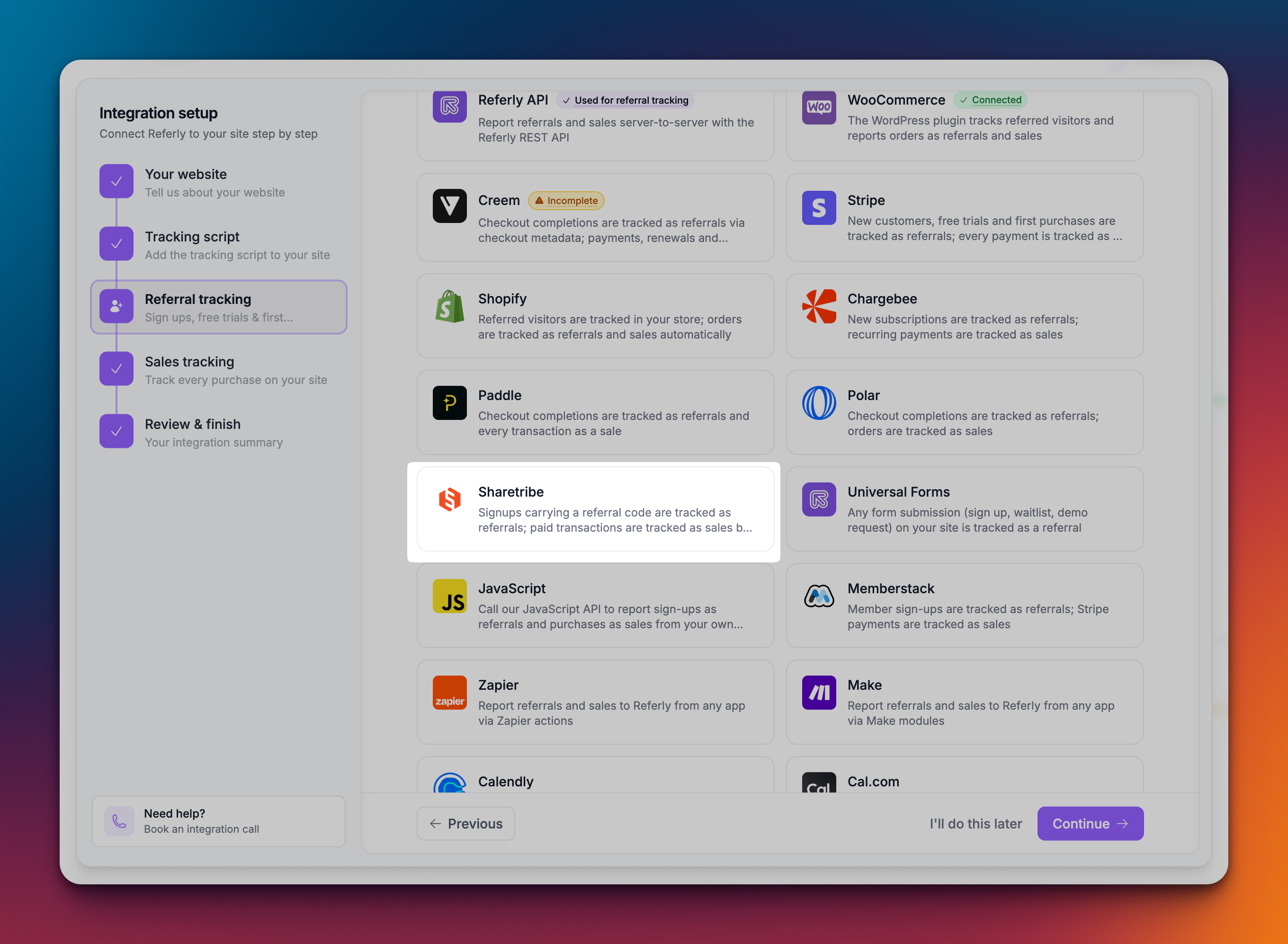1288x944 pixels.
Task: Click the phone icon in Need help
Action: click(119, 821)
